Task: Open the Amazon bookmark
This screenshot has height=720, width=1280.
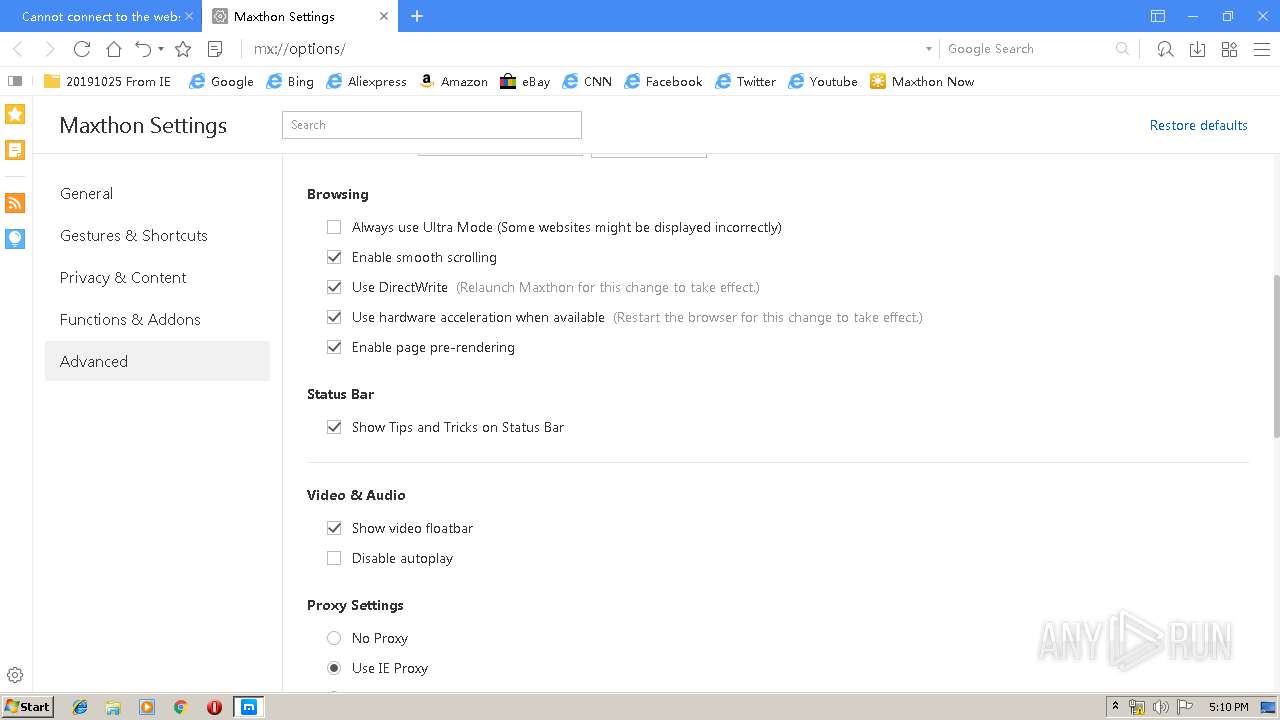Action: coord(453,81)
